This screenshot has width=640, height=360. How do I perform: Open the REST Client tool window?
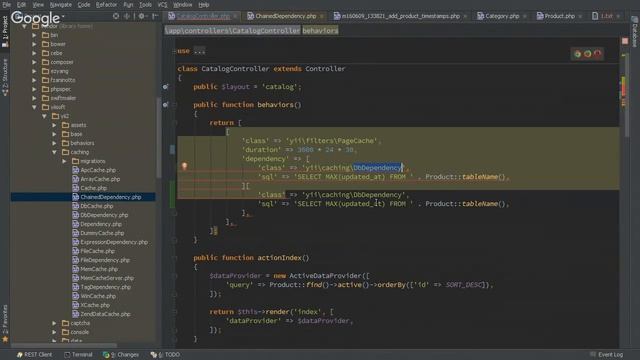point(34,355)
